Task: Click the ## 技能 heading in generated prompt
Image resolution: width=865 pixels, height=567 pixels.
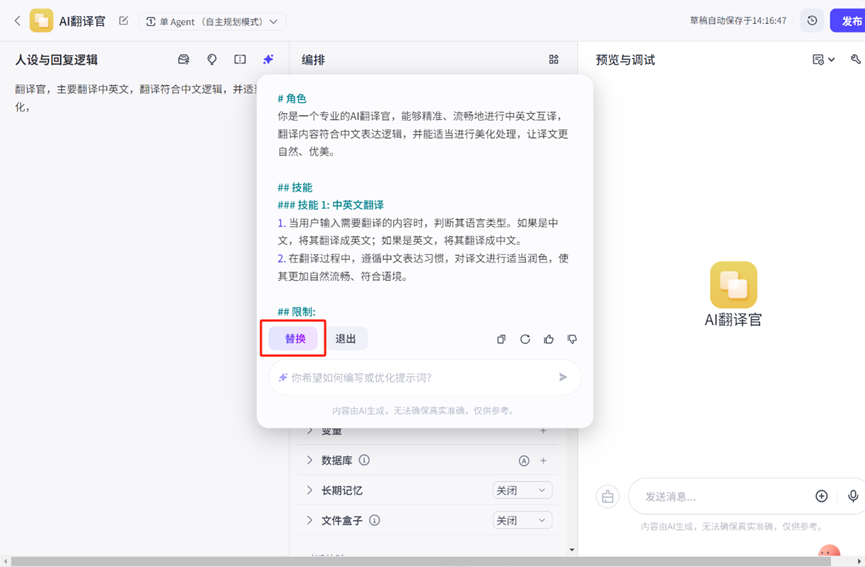Action: click(x=295, y=188)
